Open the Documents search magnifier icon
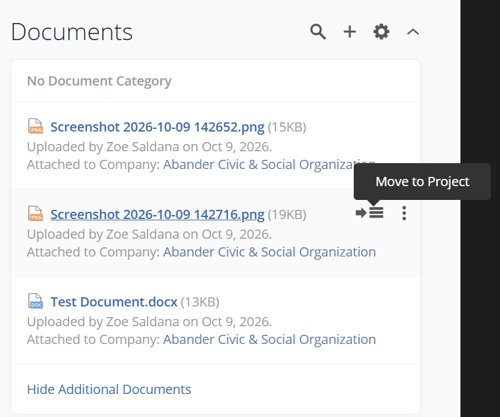This screenshot has height=417, width=500. (x=318, y=32)
